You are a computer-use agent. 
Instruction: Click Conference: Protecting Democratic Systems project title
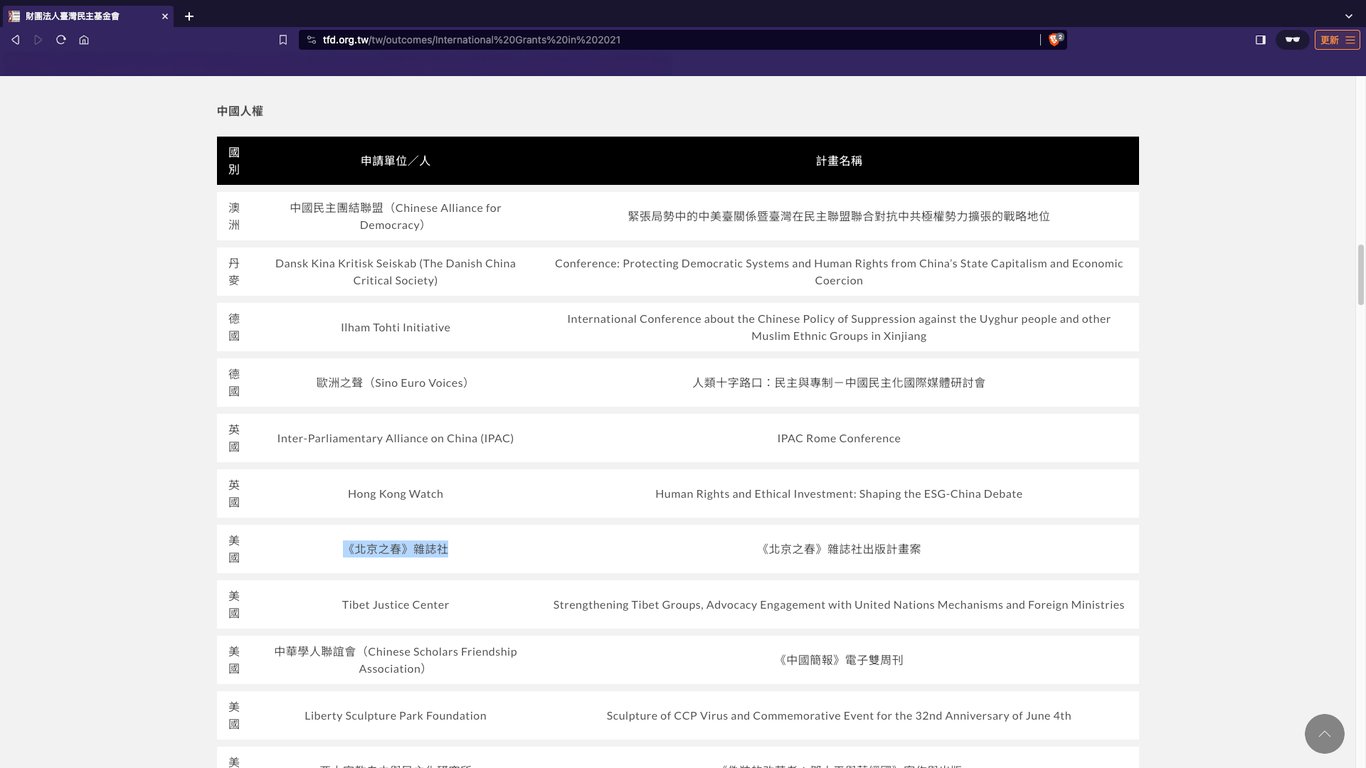839,272
